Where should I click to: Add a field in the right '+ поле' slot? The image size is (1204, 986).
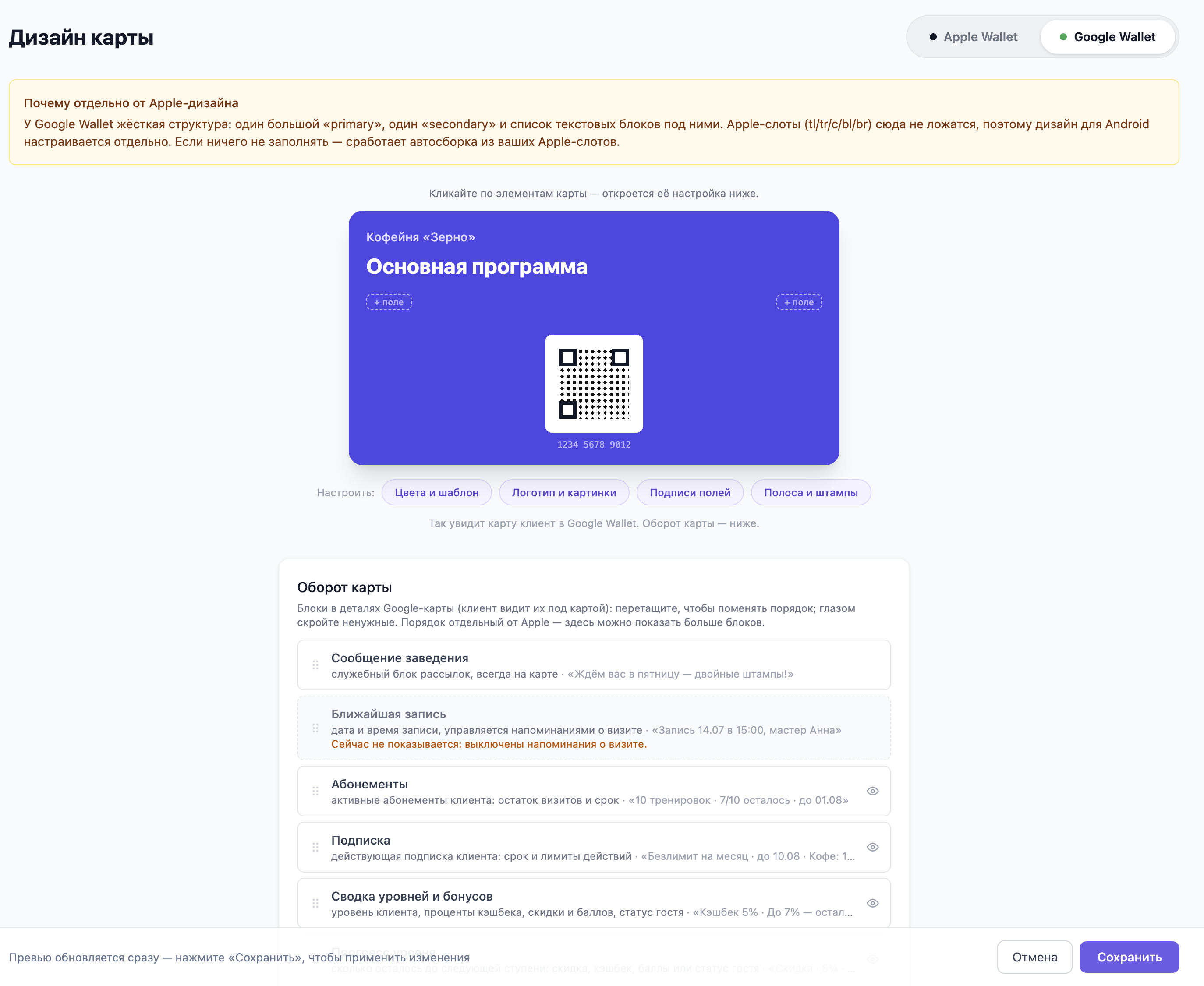coord(799,302)
